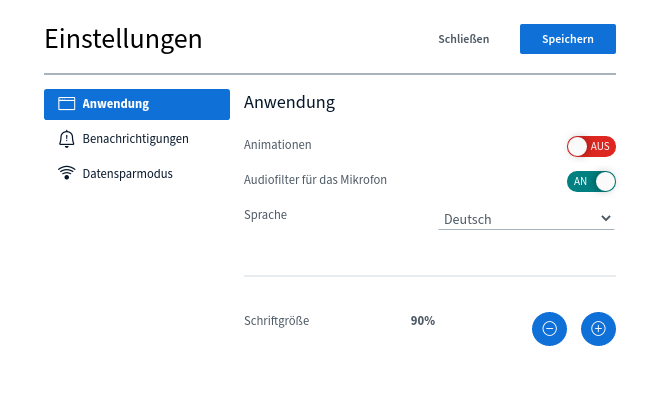Decrease font size with the minus button

coord(549,329)
